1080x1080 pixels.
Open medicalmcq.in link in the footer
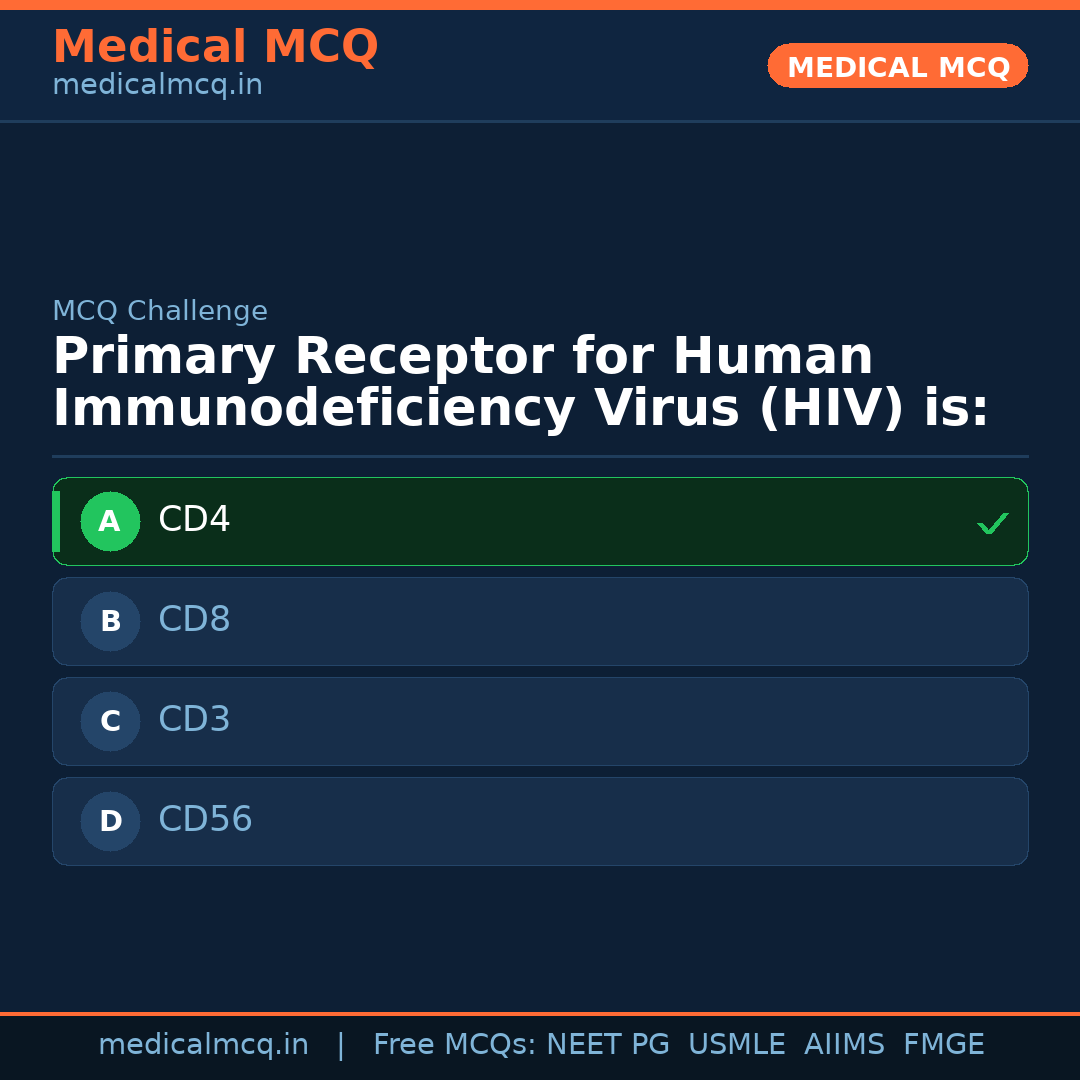(203, 1045)
